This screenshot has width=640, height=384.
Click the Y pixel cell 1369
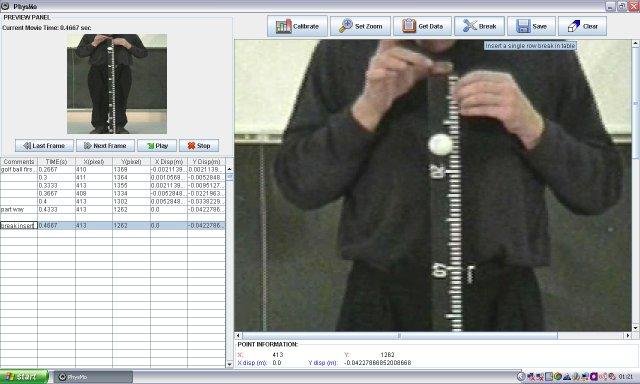click(x=131, y=169)
